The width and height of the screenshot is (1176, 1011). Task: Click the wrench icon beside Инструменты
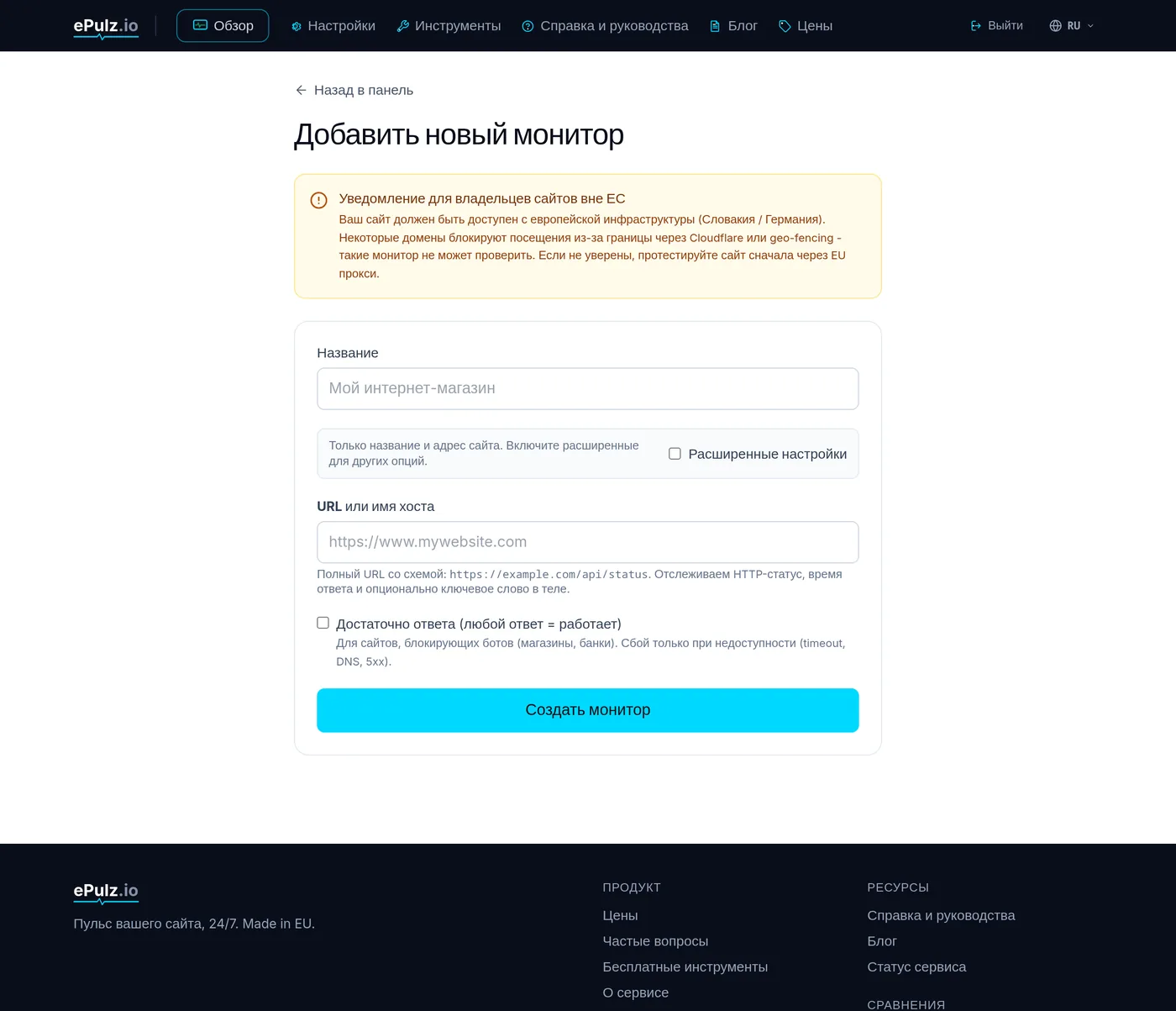402,26
